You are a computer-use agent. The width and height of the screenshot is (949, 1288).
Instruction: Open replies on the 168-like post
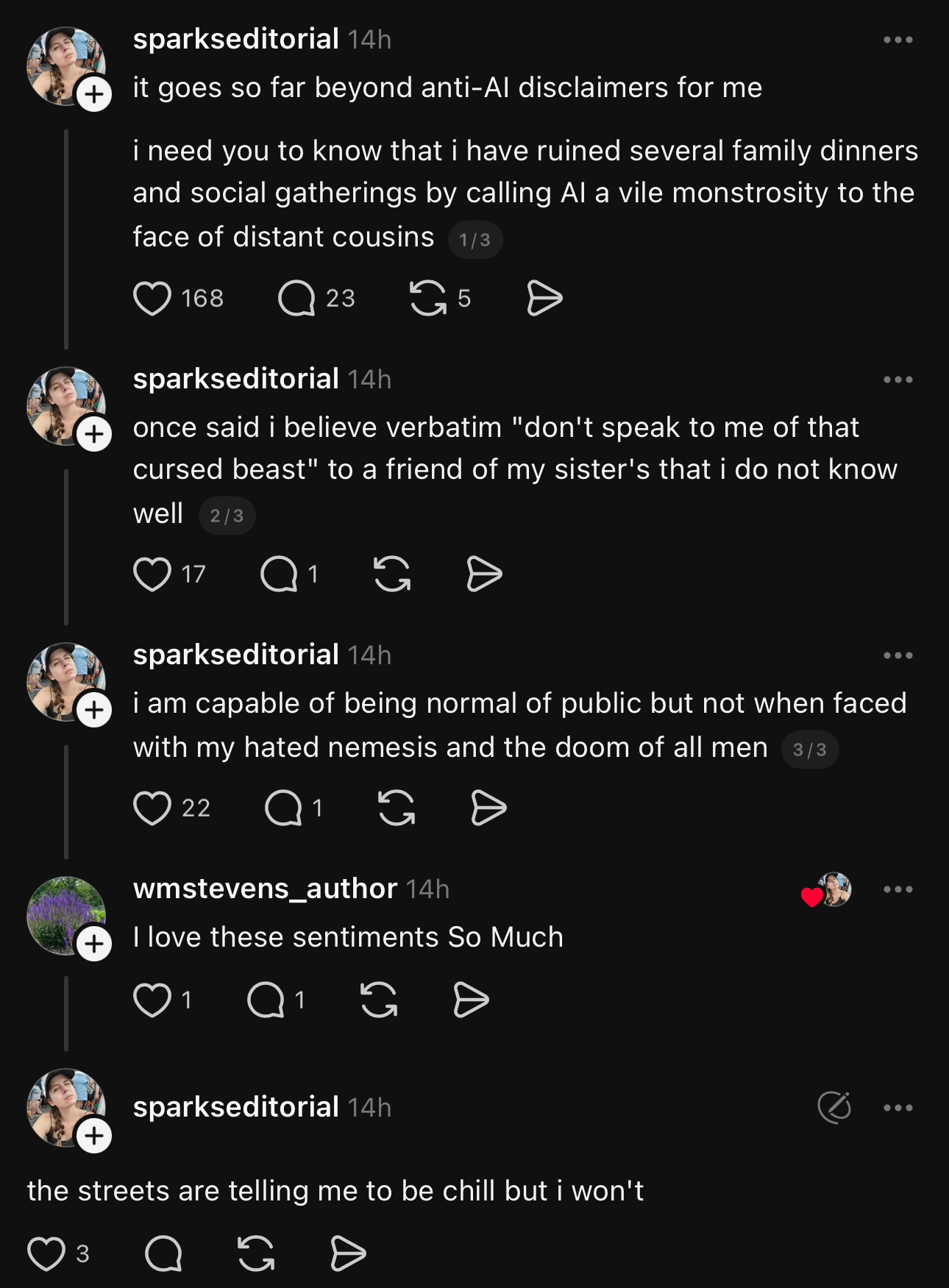pyautogui.click(x=296, y=299)
